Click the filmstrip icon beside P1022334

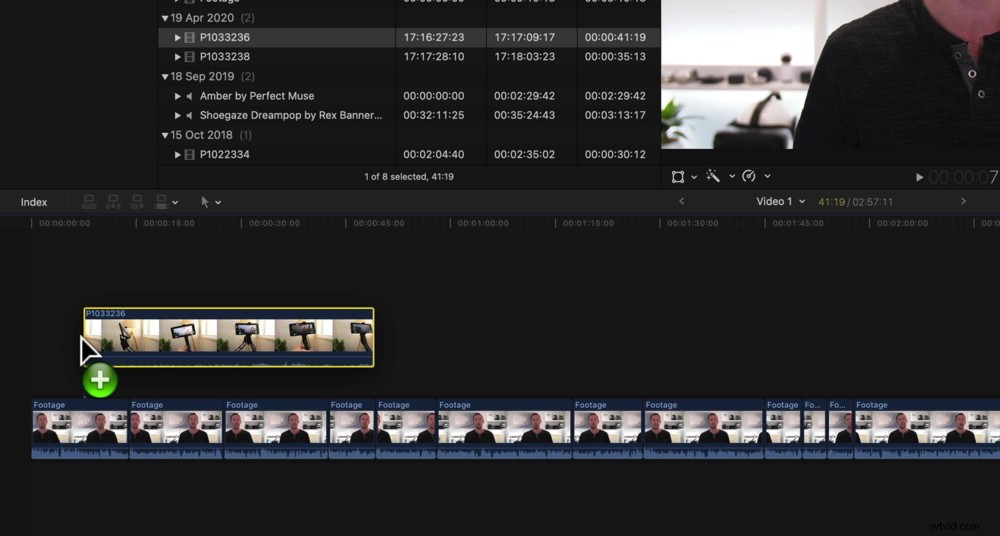pos(189,154)
